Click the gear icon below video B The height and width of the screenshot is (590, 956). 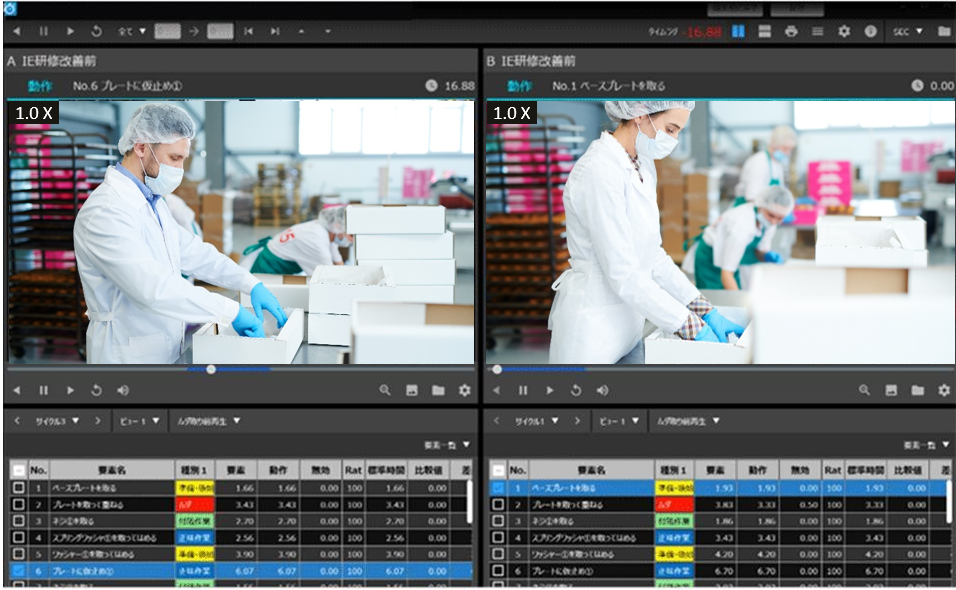pos(942,389)
